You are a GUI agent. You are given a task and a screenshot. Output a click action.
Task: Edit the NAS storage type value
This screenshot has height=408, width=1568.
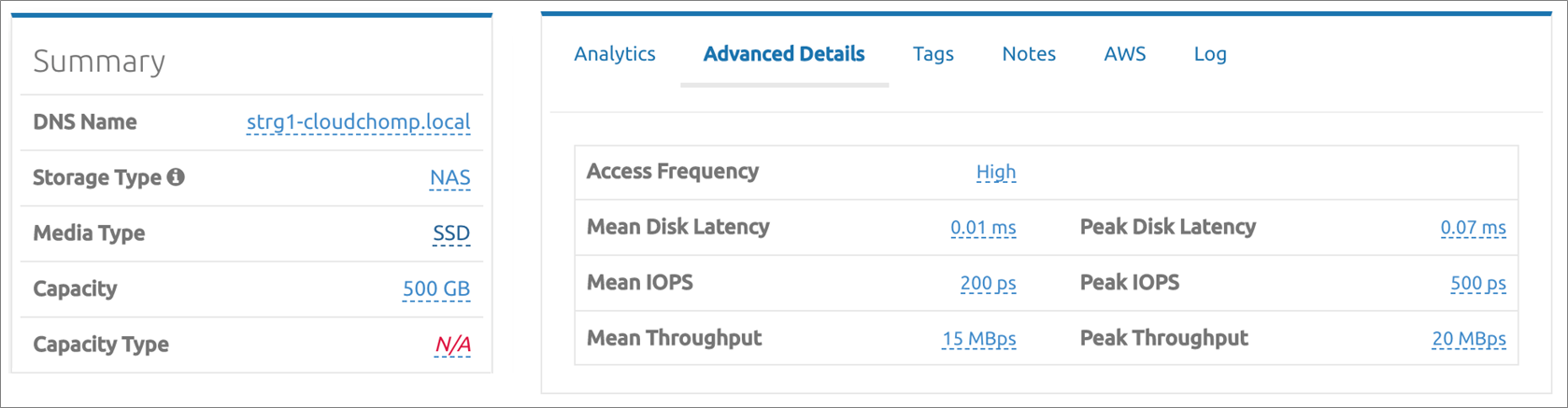(x=449, y=177)
